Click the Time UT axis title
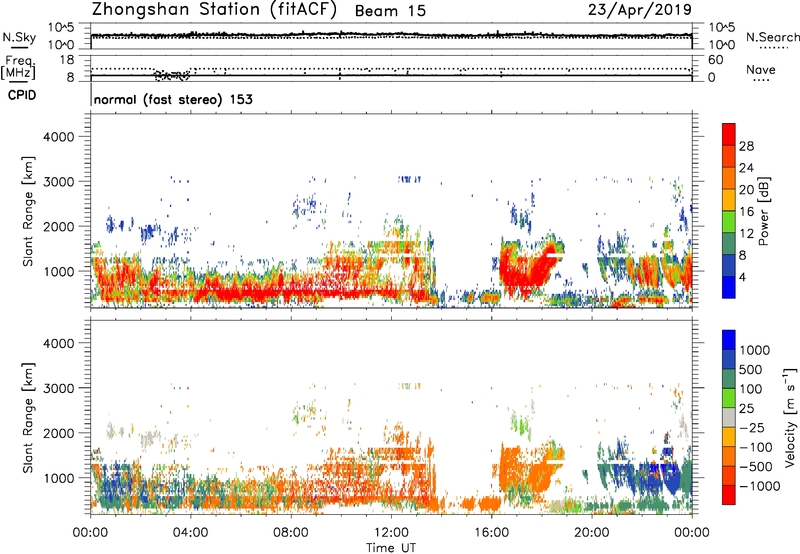800x554 pixels. [x=391, y=548]
